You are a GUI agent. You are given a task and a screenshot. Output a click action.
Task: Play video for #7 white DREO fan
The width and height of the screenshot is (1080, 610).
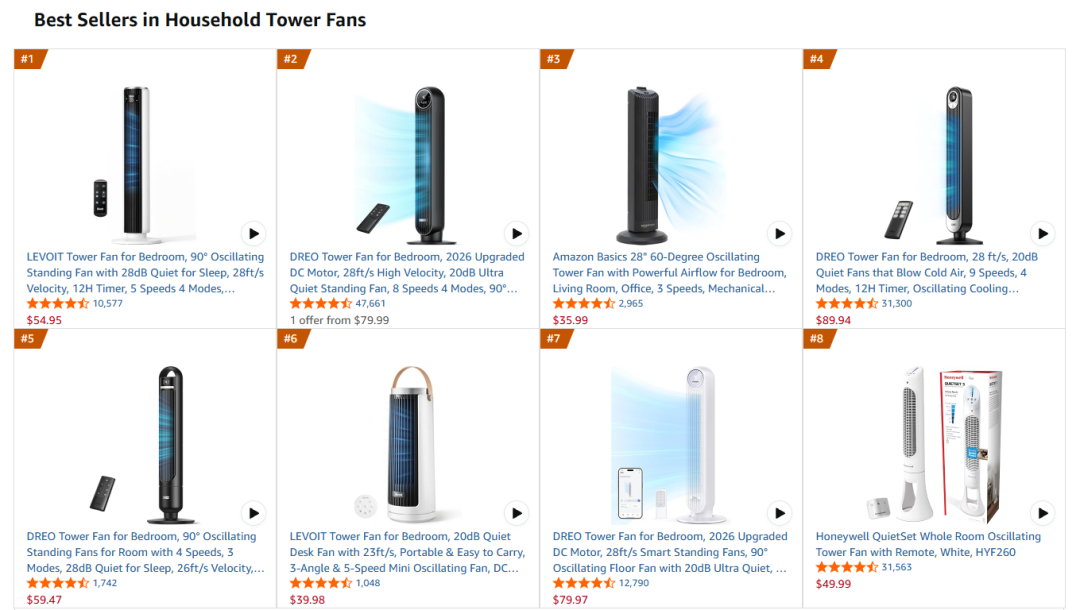pos(780,513)
